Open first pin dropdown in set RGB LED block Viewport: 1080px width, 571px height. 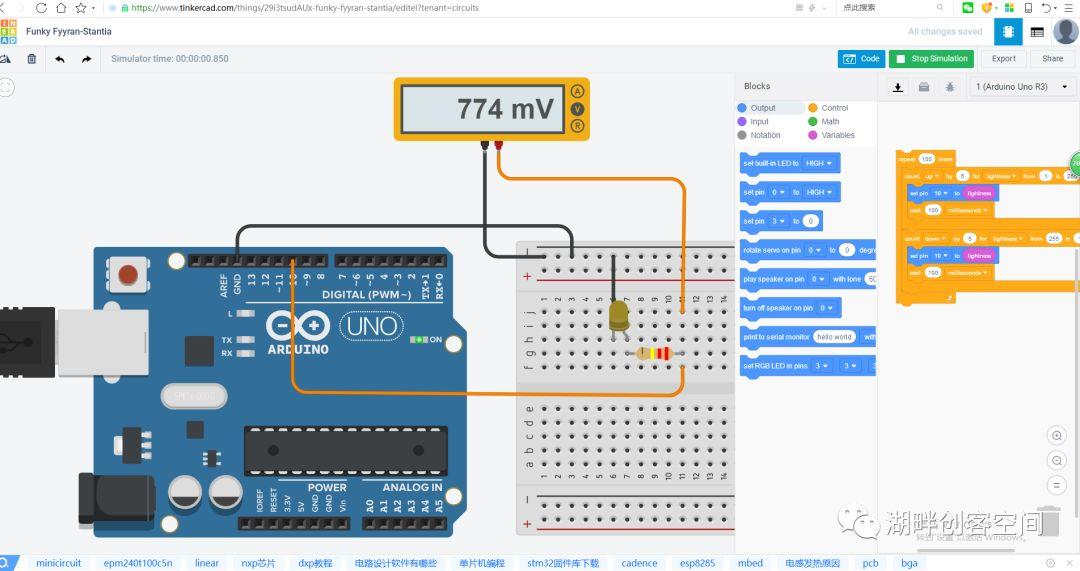[x=821, y=366]
